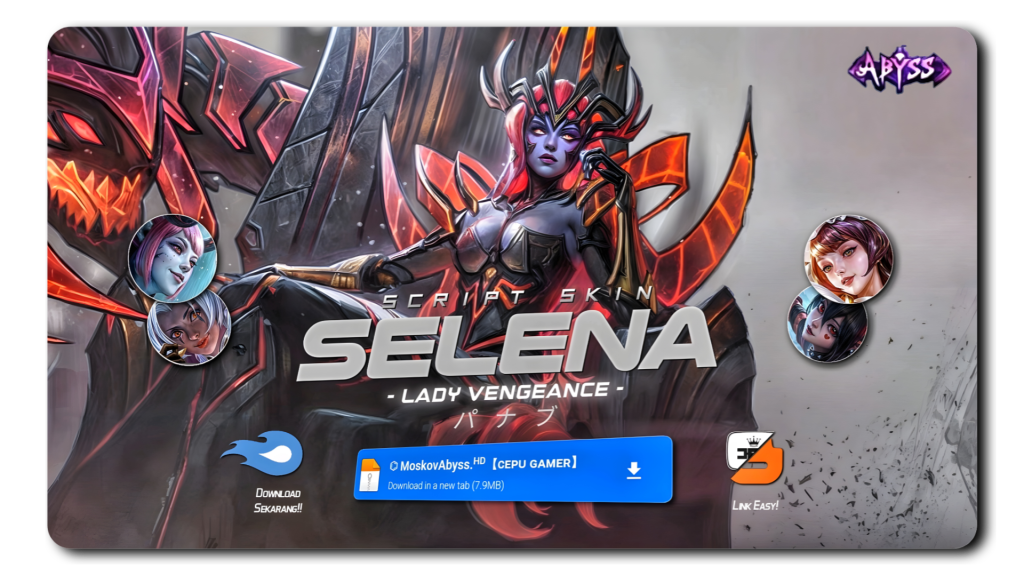The width and height of the screenshot is (1024, 576).
Task: Choose the brown-haired girl avatar circle
Action: [x=848, y=258]
